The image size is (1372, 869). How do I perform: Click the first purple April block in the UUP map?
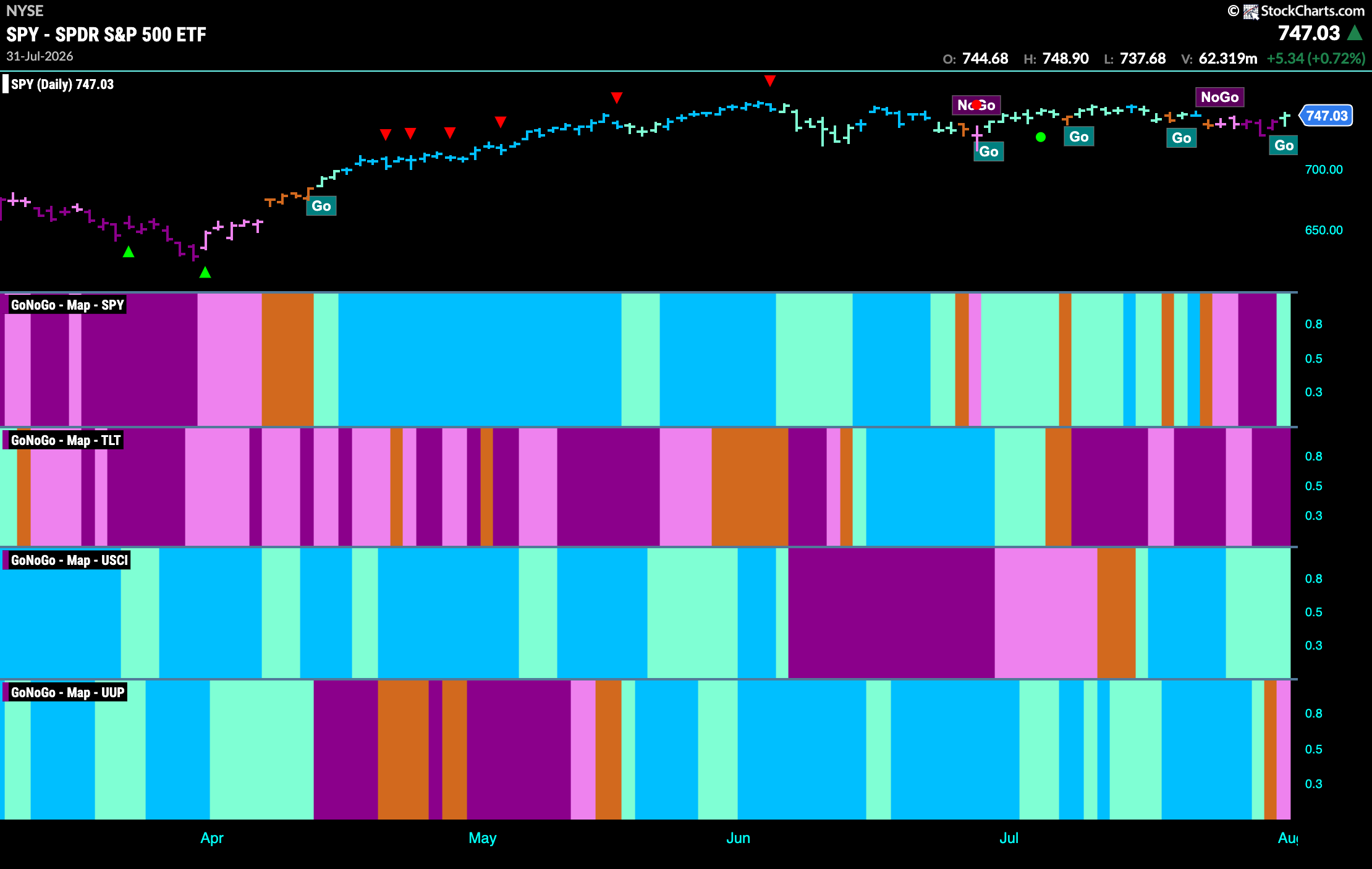[x=345, y=750]
